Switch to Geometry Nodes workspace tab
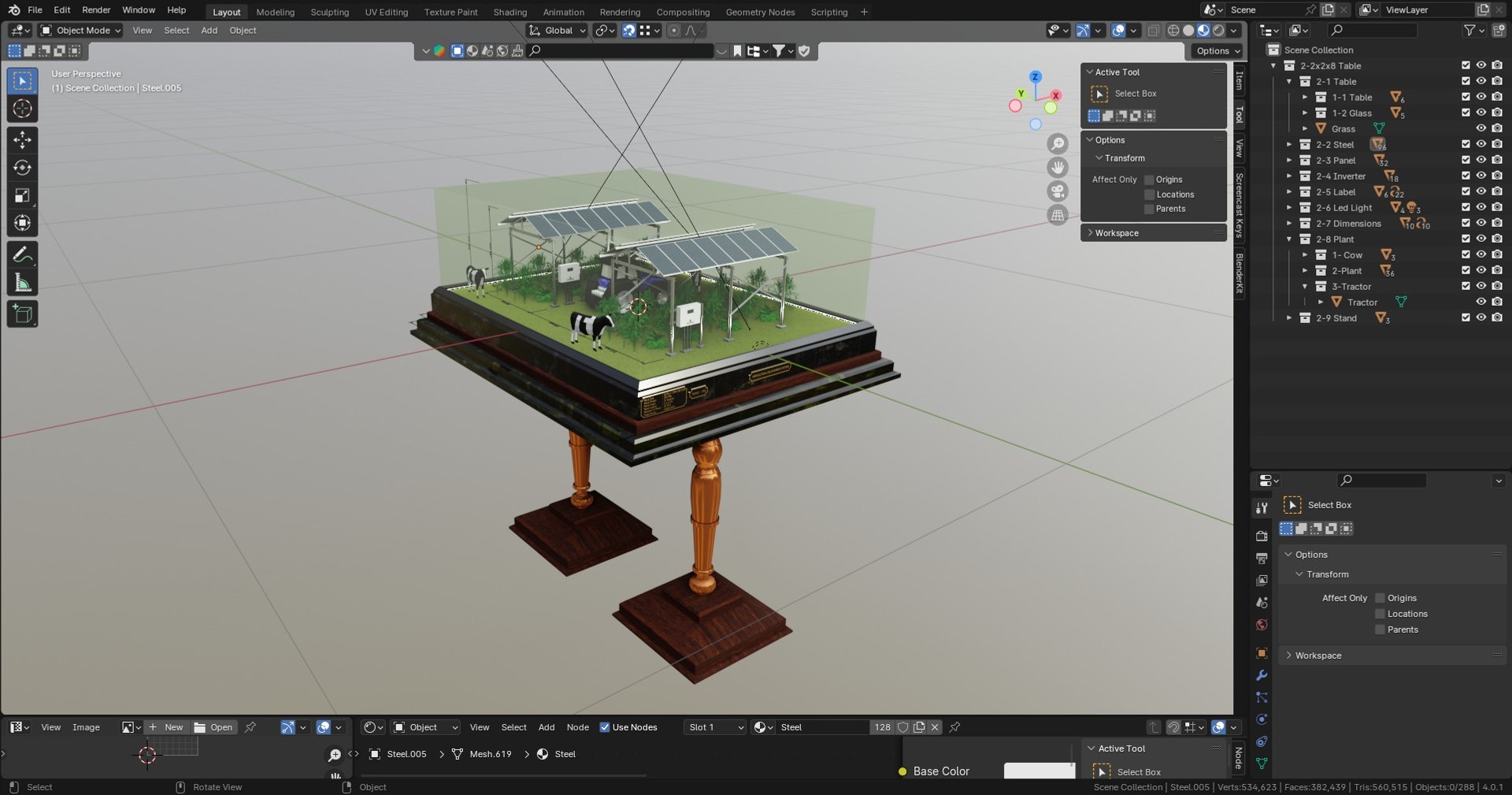Screen dimensions: 1512x795 pos(760,12)
